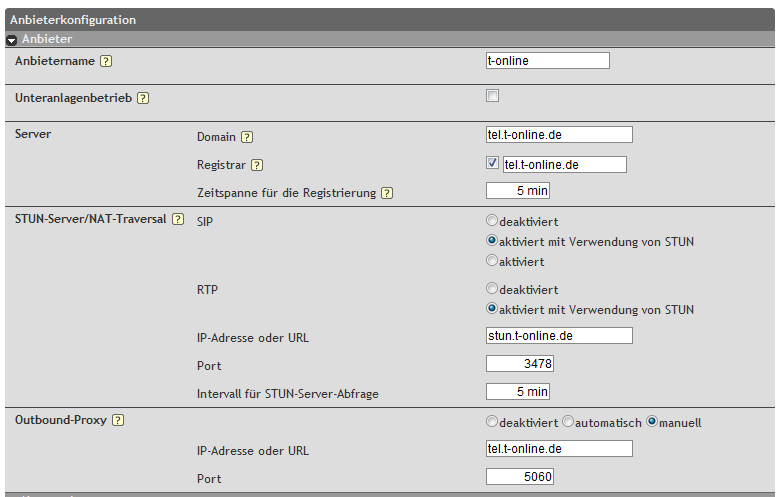Set Outbound-Proxy to manuell
Image resolution: width=776 pixels, height=497 pixels.
point(652,421)
